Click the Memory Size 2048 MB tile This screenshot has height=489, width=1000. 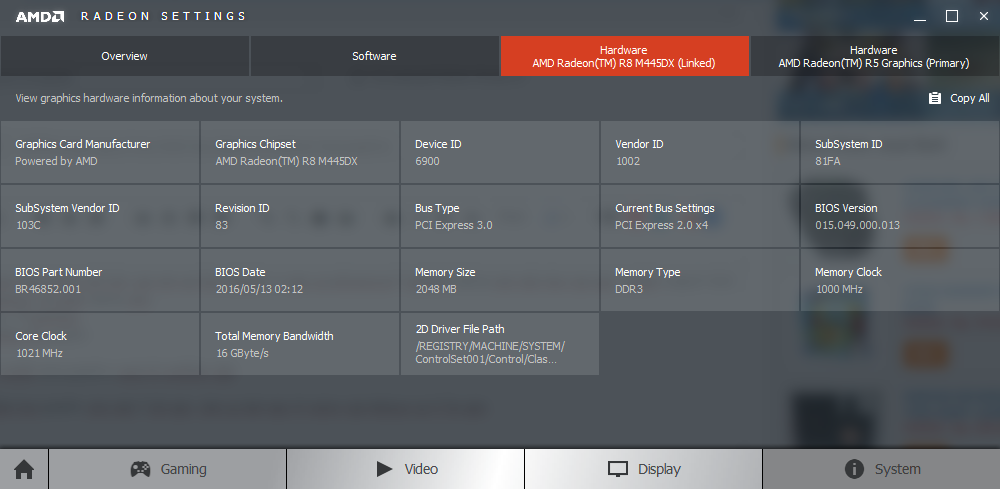pos(500,280)
